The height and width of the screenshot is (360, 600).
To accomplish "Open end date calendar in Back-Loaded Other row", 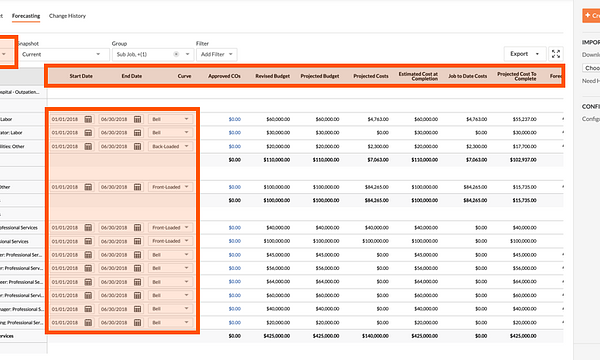I will point(137,147).
